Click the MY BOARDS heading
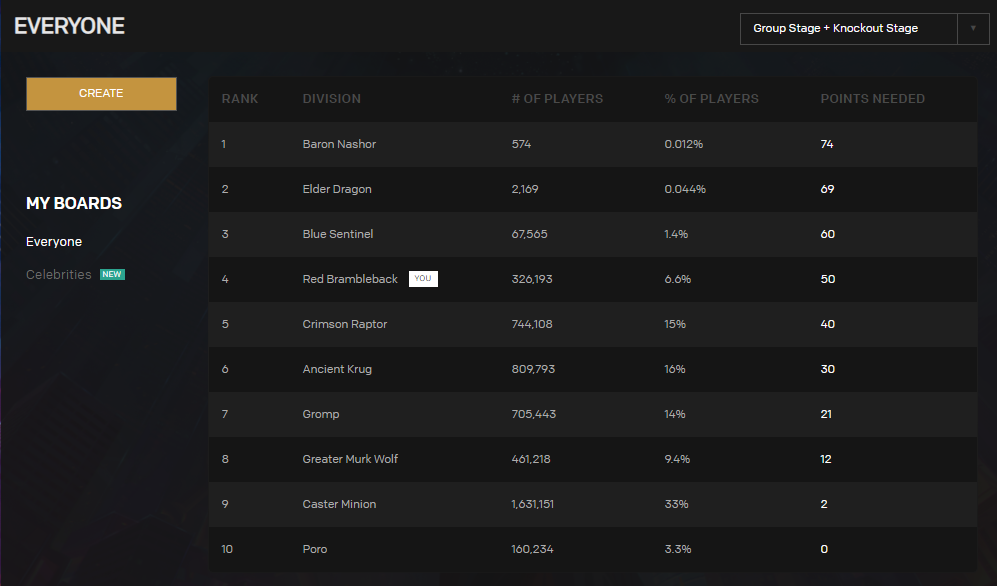Image resolution: width=997 pixels, height=586 pixels. coord(74,203)
